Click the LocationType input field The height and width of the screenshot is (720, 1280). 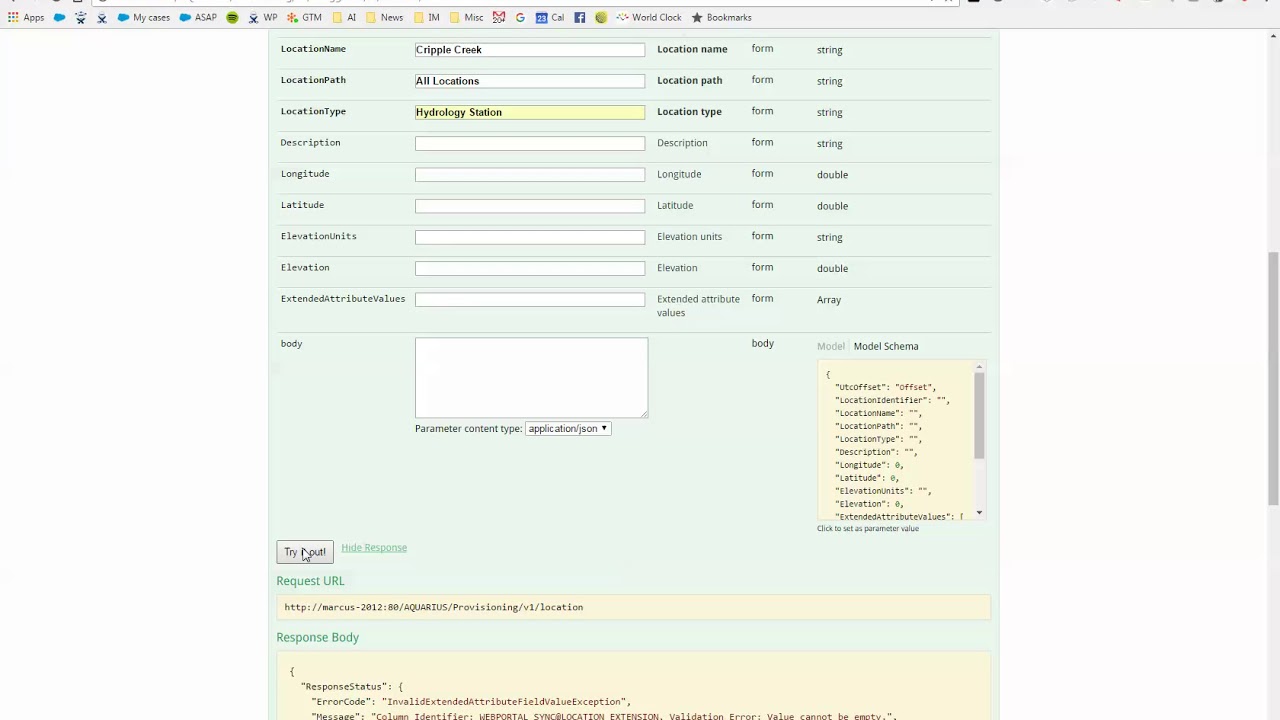click(530, 112)
